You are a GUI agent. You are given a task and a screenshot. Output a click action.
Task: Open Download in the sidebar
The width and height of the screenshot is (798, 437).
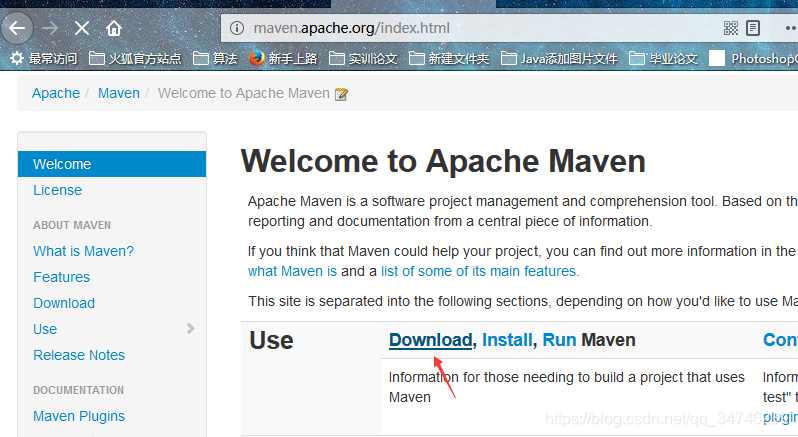(64, 303)
